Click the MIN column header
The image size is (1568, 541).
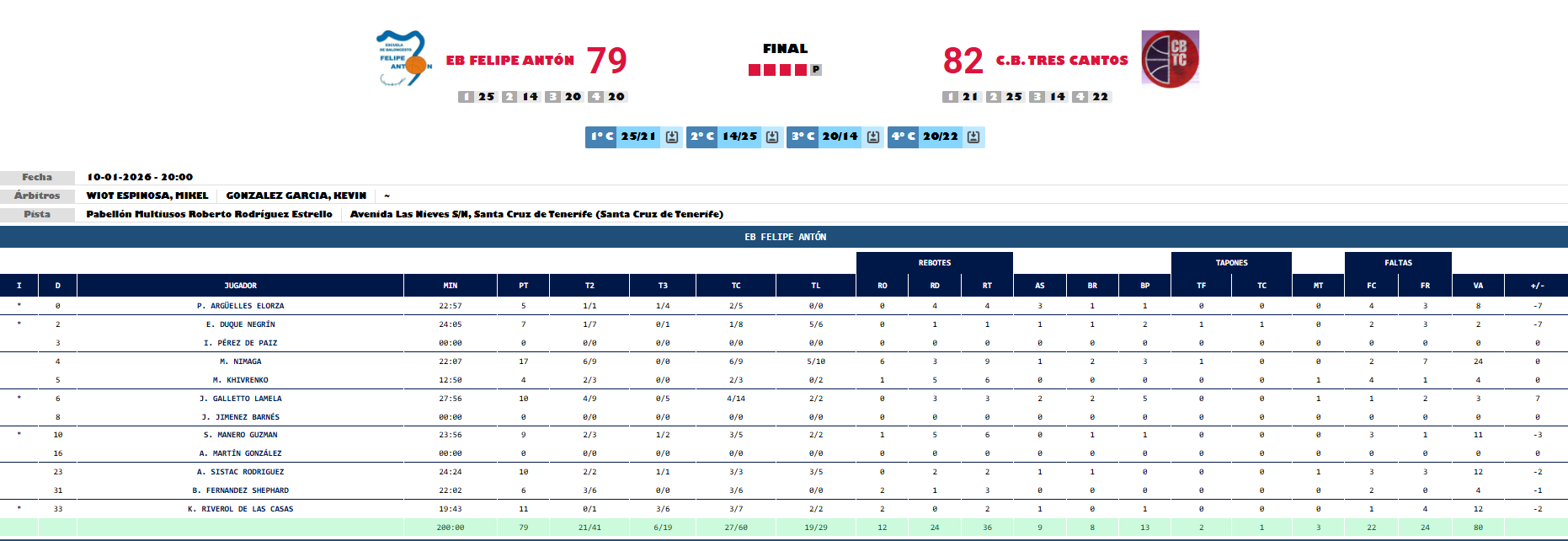[x=450, y=286]
